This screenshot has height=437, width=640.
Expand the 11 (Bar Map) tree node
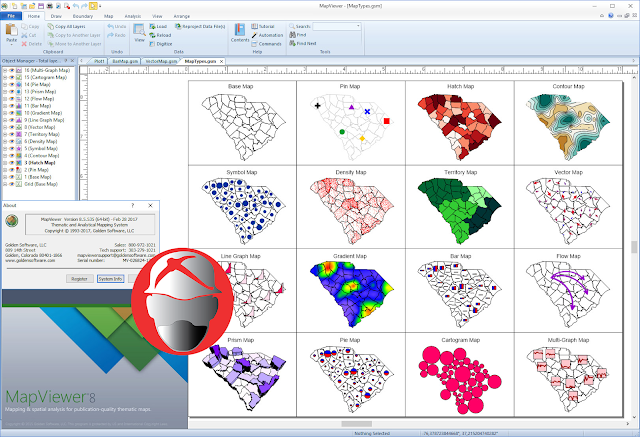coord(5,106)
